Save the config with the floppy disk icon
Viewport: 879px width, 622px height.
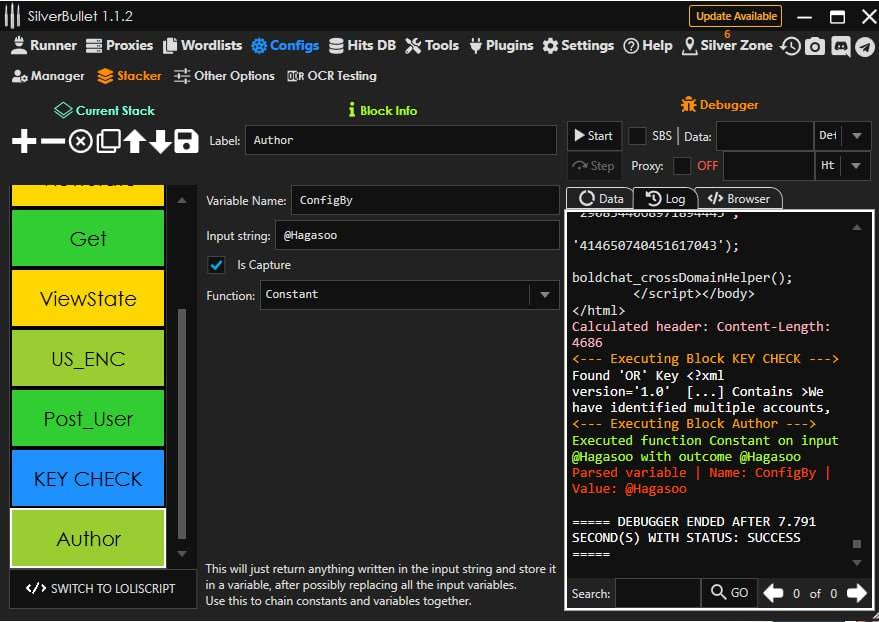point(186,141)
